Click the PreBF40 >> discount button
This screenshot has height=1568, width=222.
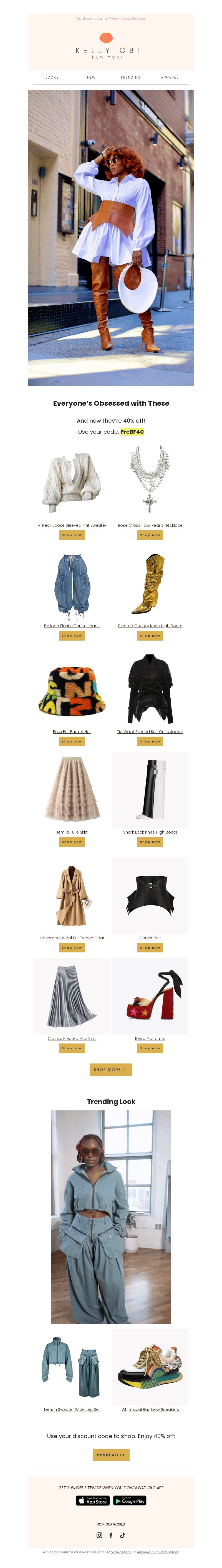click(111, 1454)
